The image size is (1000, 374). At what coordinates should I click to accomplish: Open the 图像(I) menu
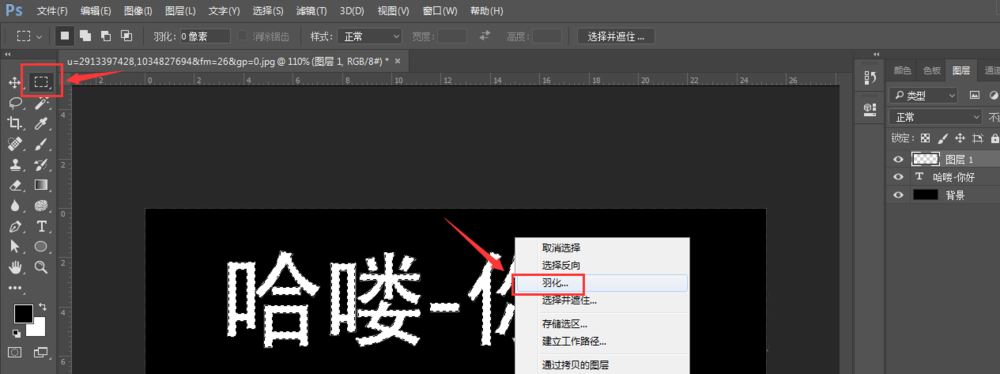(x=138, y=11)
